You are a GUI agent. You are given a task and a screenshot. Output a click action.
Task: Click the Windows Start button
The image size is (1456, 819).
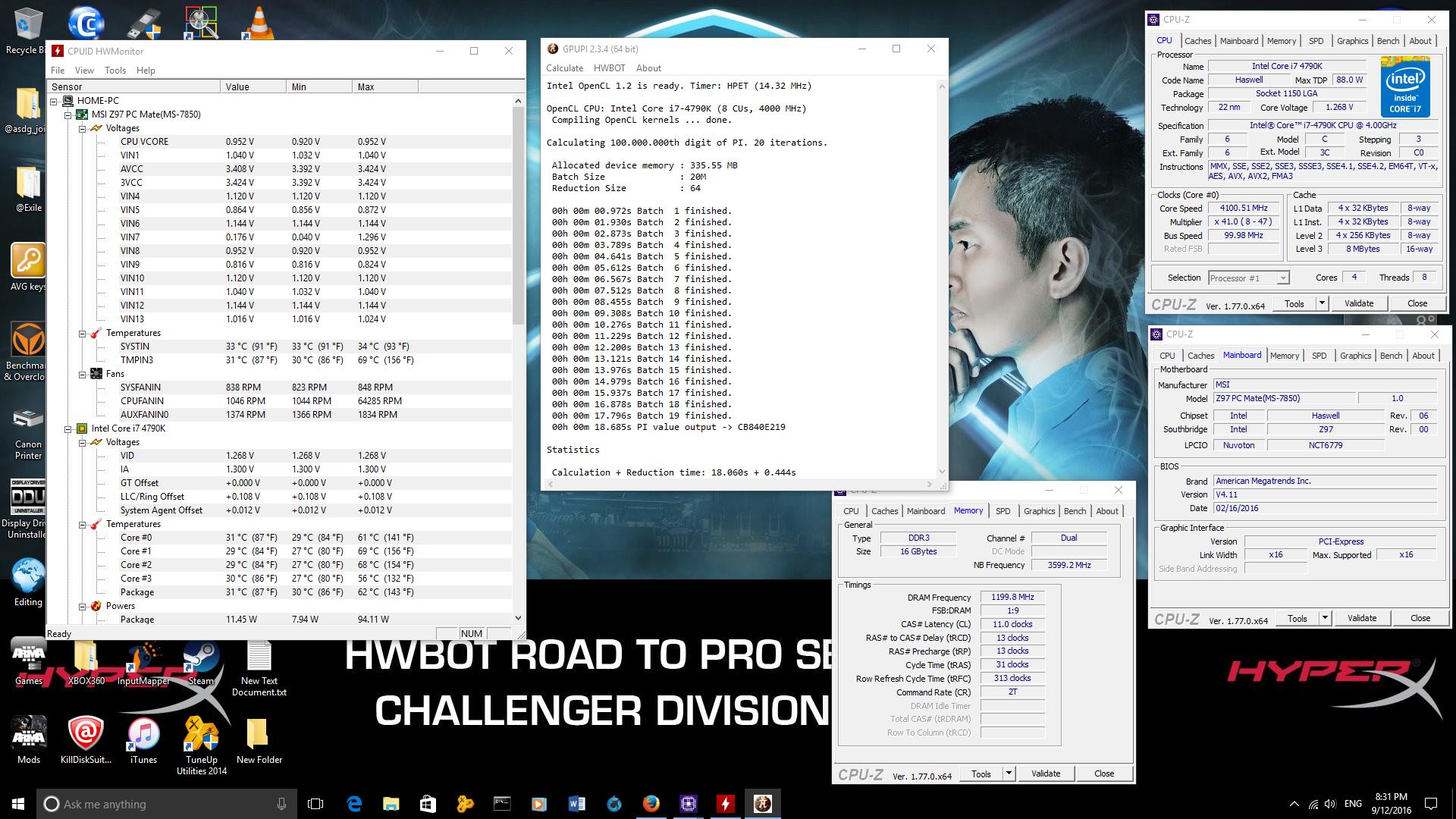[18, 804]
